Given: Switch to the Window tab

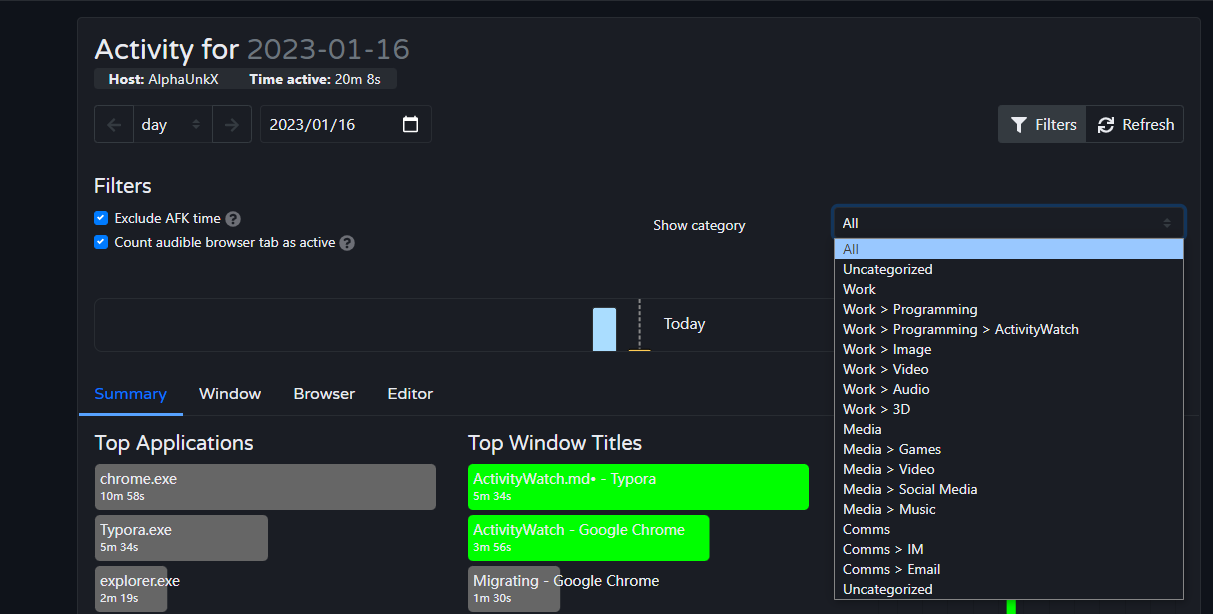Looking at the screenshot, I should click(230, 394).
